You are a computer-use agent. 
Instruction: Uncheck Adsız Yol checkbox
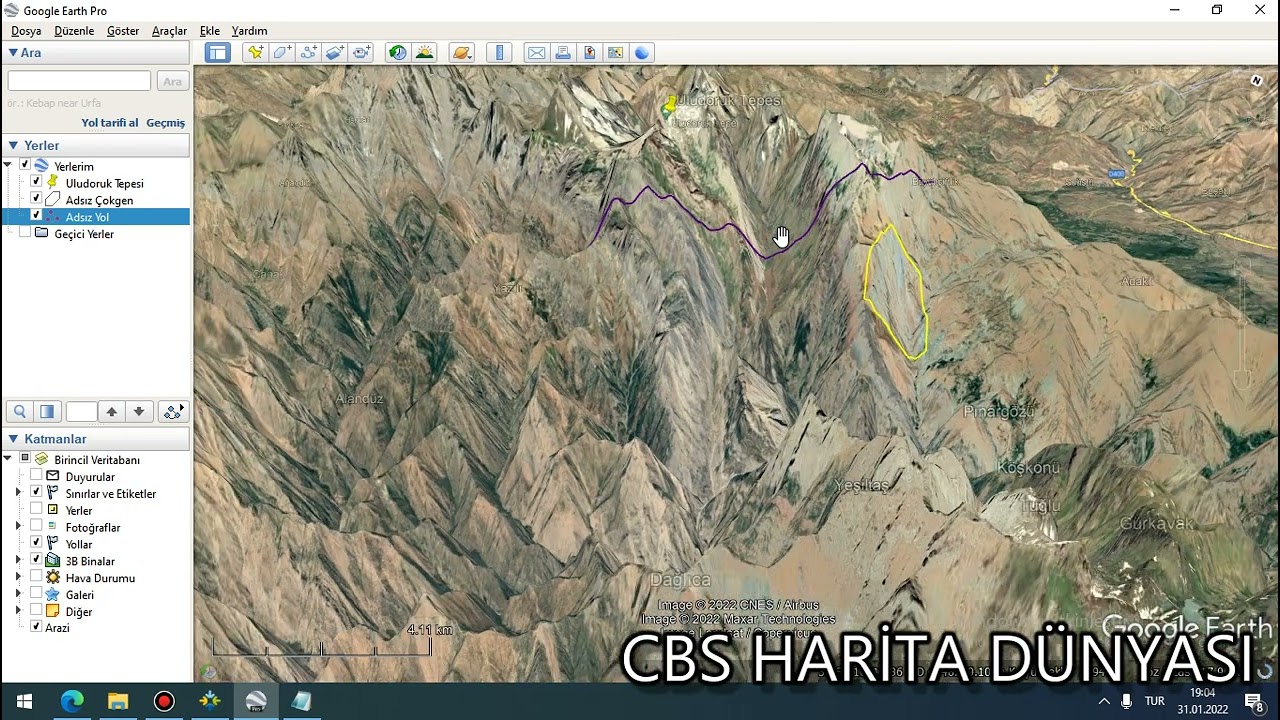[x=37, y=216]
